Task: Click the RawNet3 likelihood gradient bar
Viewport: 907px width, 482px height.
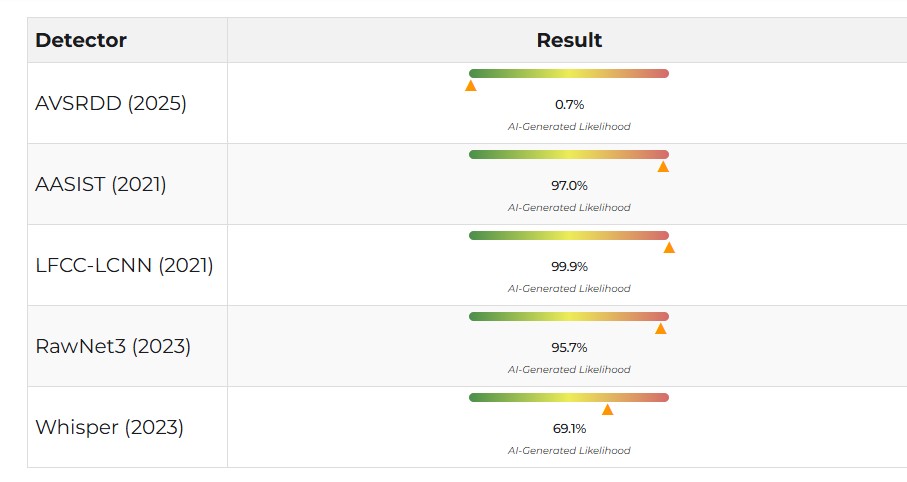Action: tap(568, 316)
